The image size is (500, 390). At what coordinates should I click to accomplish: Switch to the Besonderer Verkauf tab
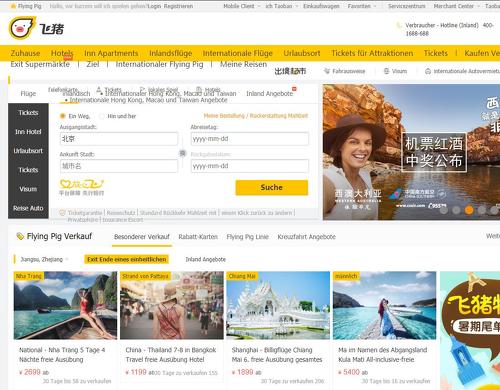pyautogui.click(x=142, y=237)
